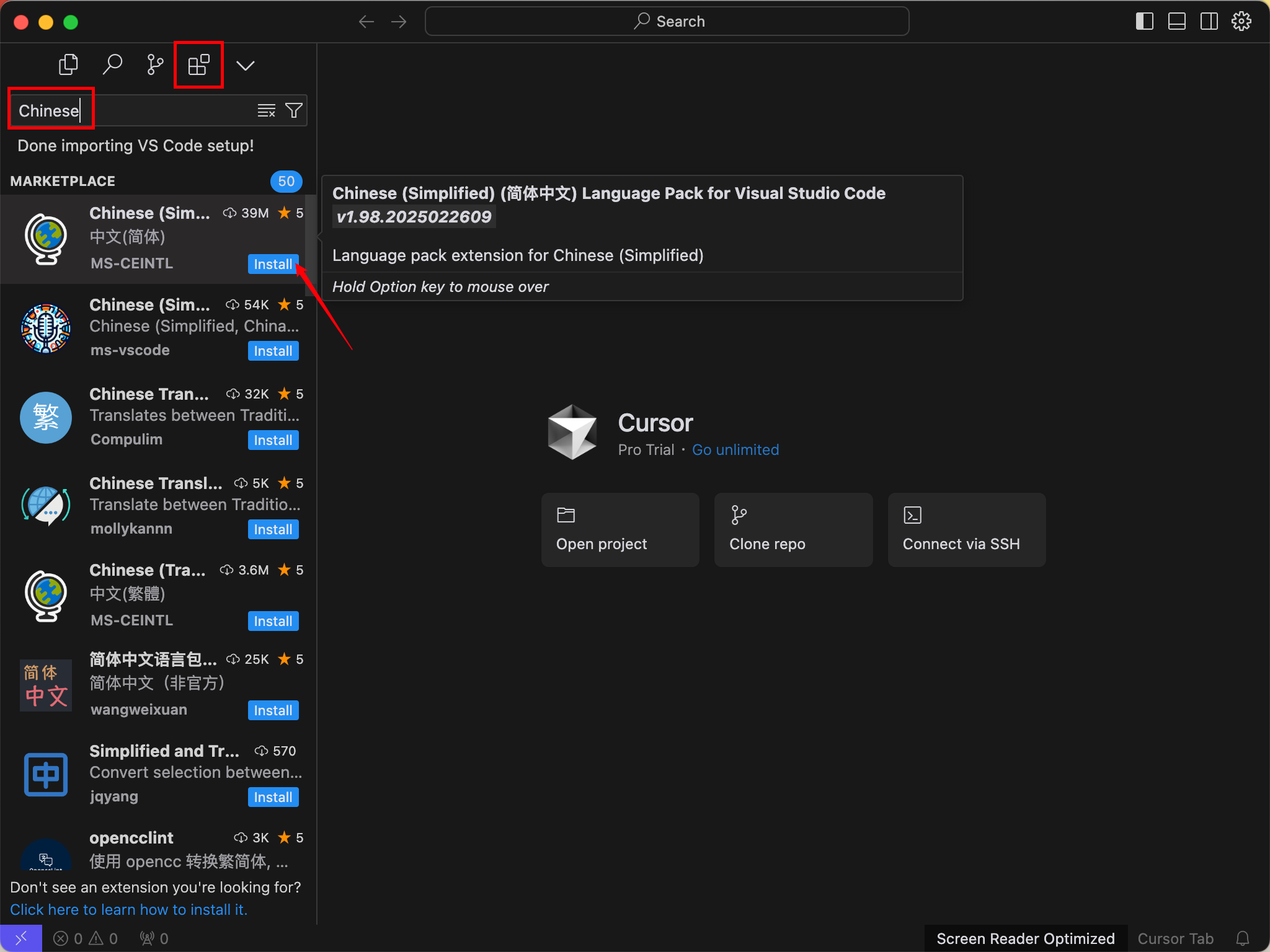Click Screen Reader Optimized status item
1270x952 pixels.
point(1025,938)
